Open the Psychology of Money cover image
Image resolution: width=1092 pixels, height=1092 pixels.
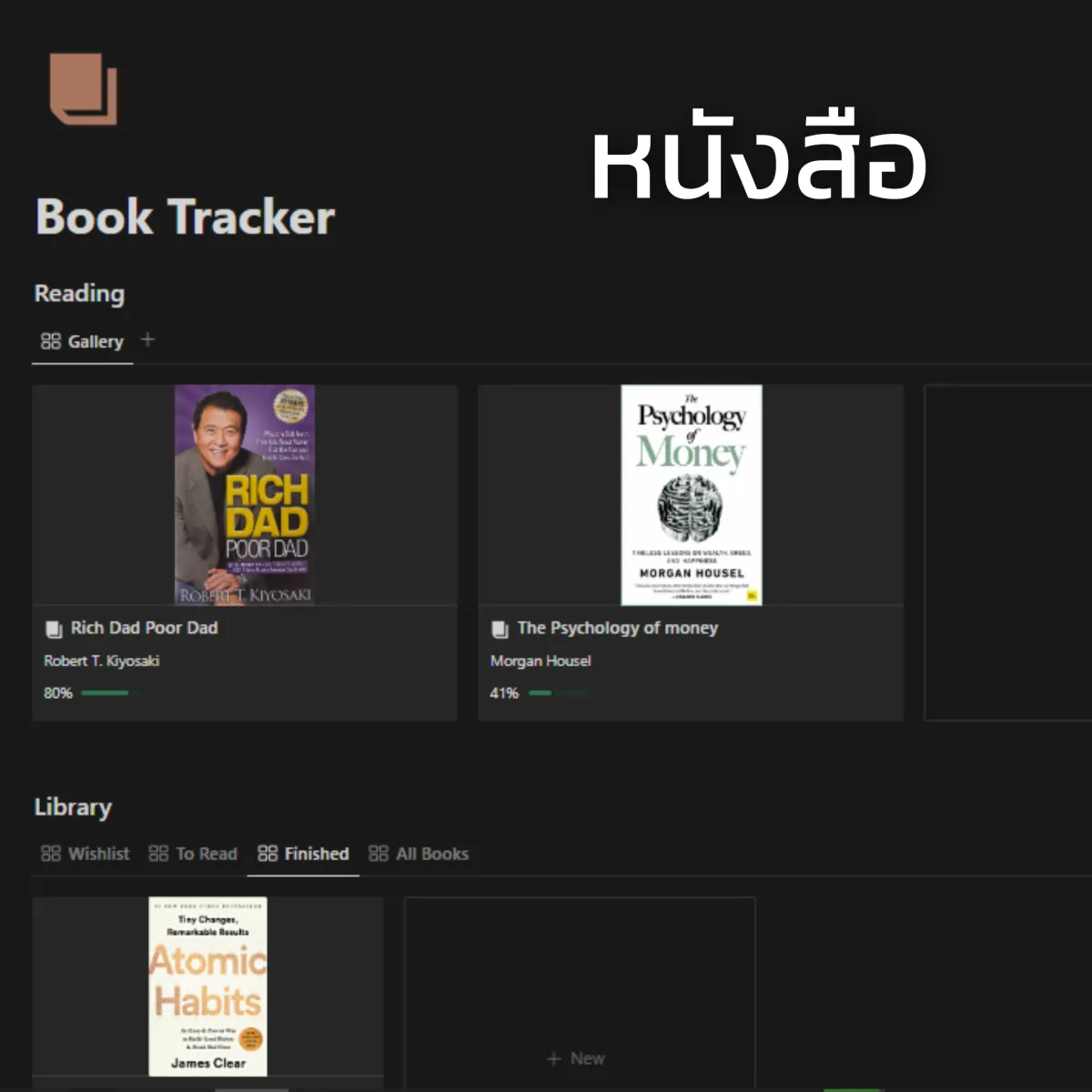(x=692, y=495)
